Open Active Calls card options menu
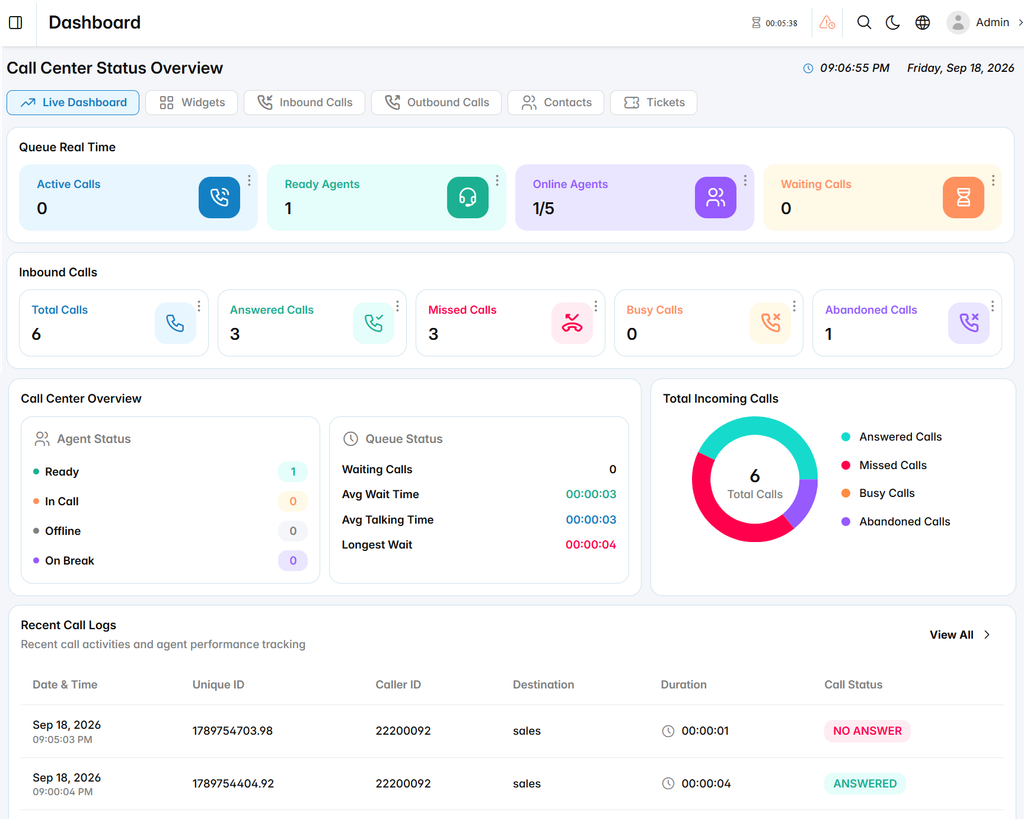This screenshot has width=1024, height=819. [249, 180]
